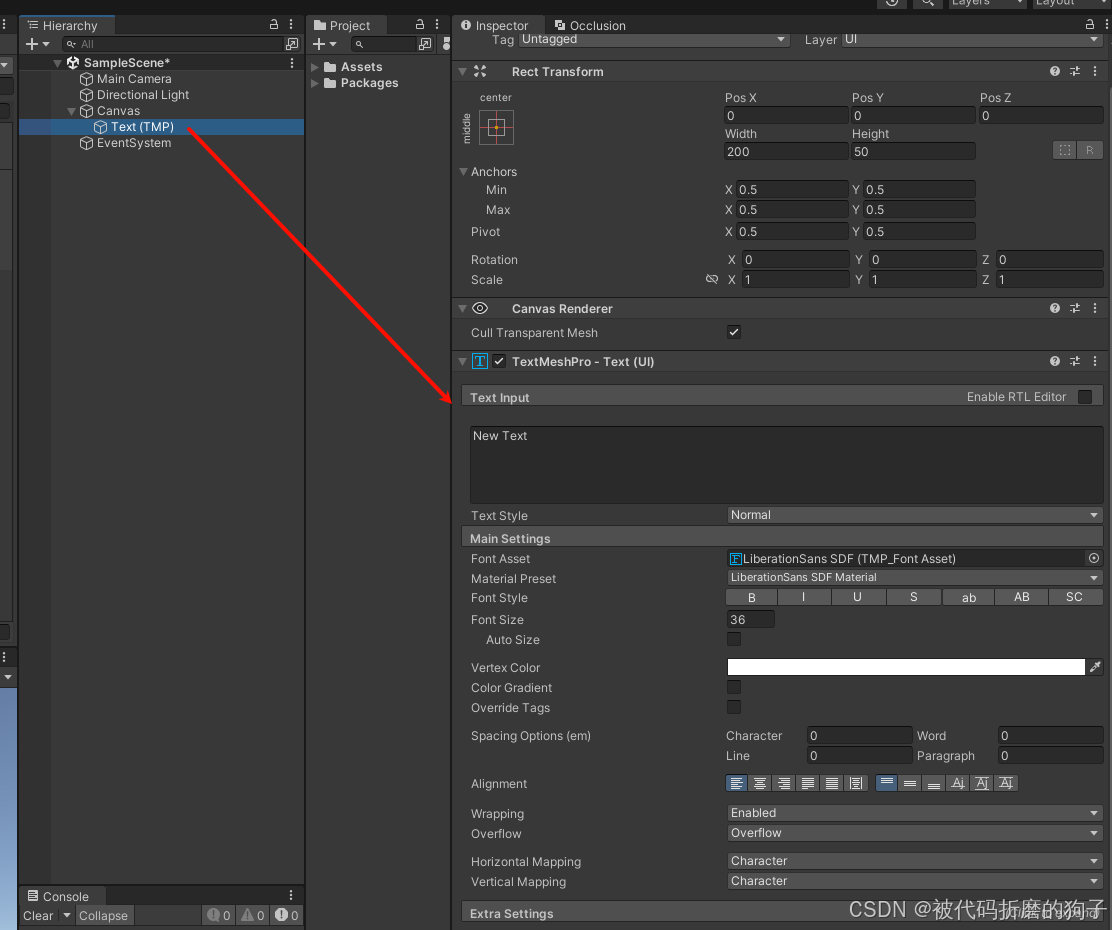Open the anchor presets box
Screen dimensions: 1112x930
(x=496, y=128)
